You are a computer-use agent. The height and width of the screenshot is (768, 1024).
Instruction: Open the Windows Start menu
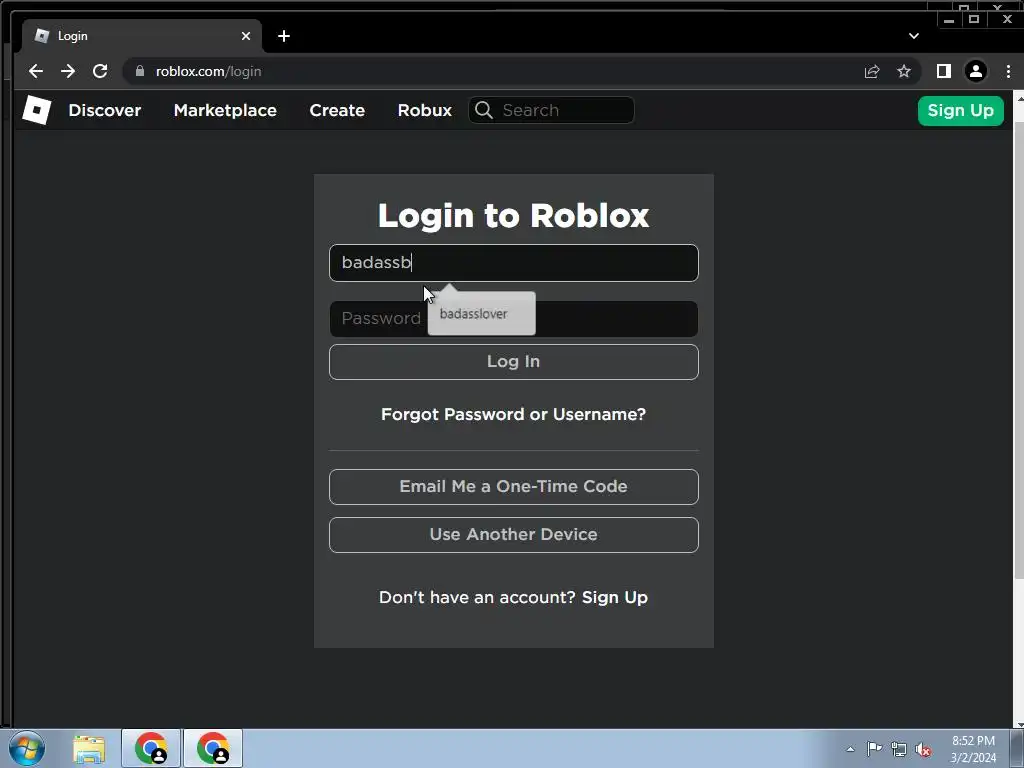click(x=27, y=748)
